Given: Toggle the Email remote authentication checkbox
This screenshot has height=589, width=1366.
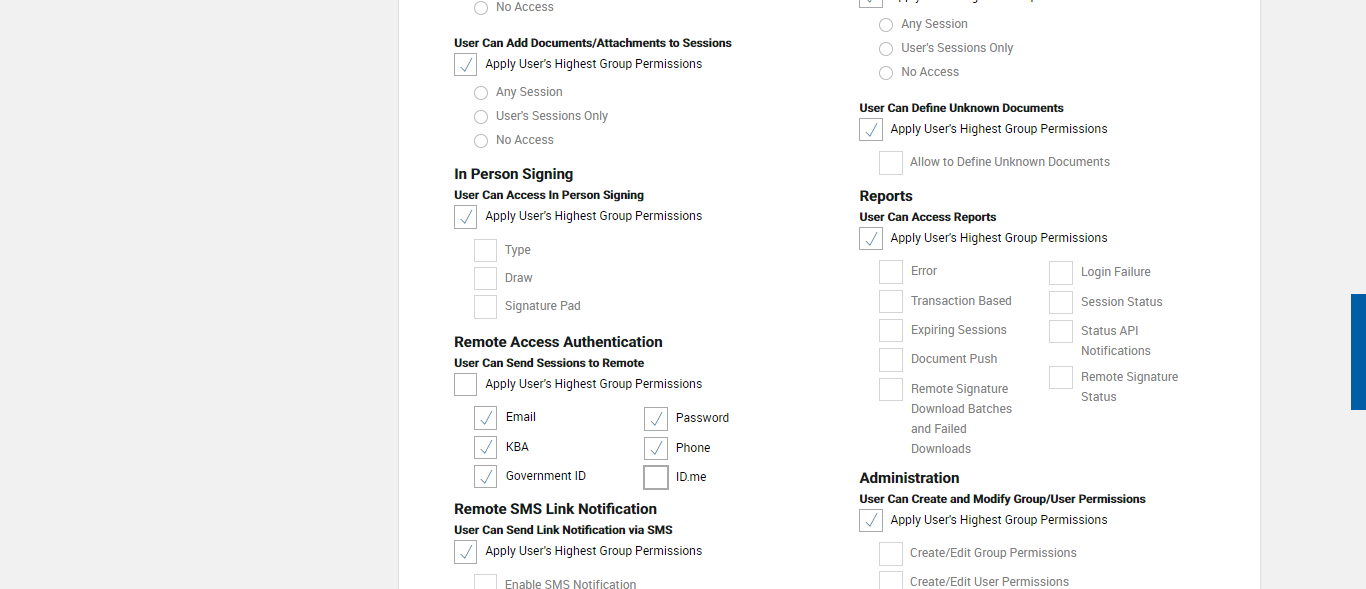Looking at the screenshot, I should [x=486, y=418].
